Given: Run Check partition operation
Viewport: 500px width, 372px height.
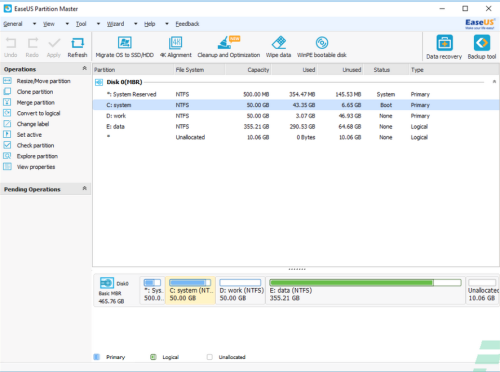Looking at the screenshot, I should pyautogui.click(x=28, y=145).
